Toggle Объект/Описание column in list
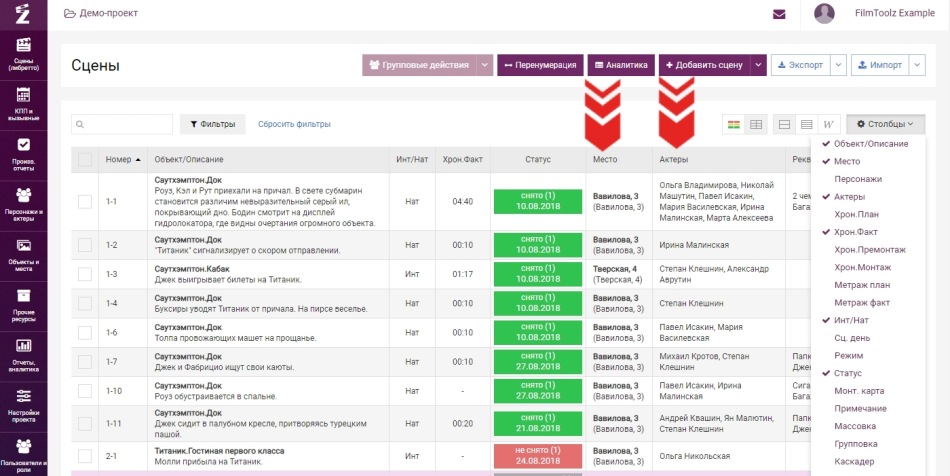 [871, 144]
